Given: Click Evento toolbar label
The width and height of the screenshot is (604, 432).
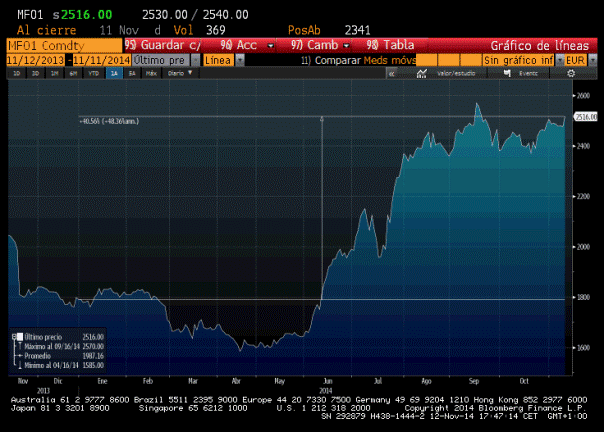Looking at the screenshot, I should (528, 73).
